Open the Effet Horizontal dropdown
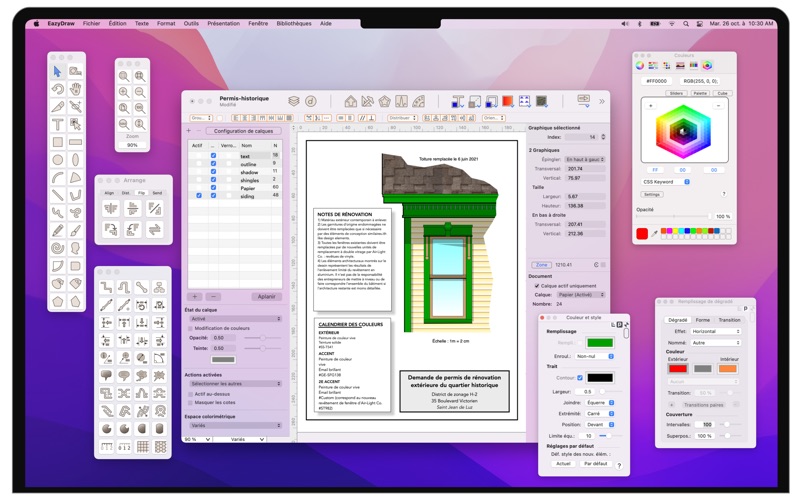 pyautogui.click(x=715, y=332)
